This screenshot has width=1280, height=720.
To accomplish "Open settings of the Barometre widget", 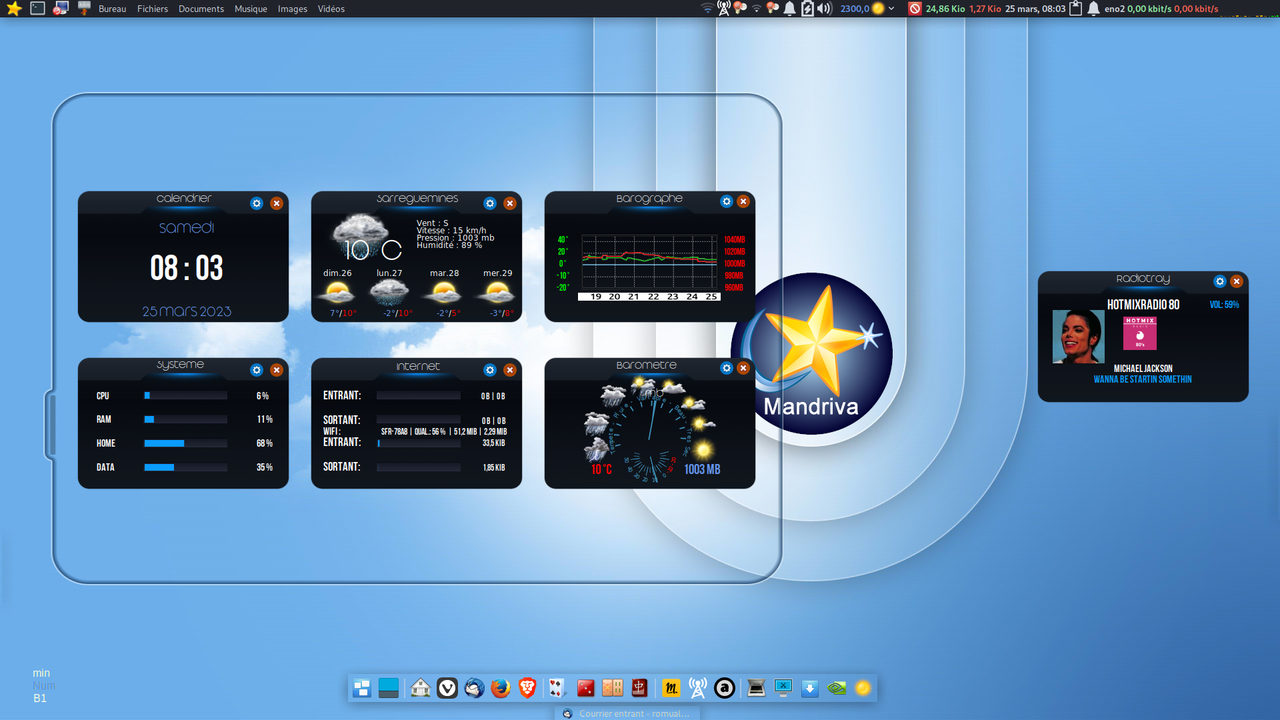I will (726, 368).
